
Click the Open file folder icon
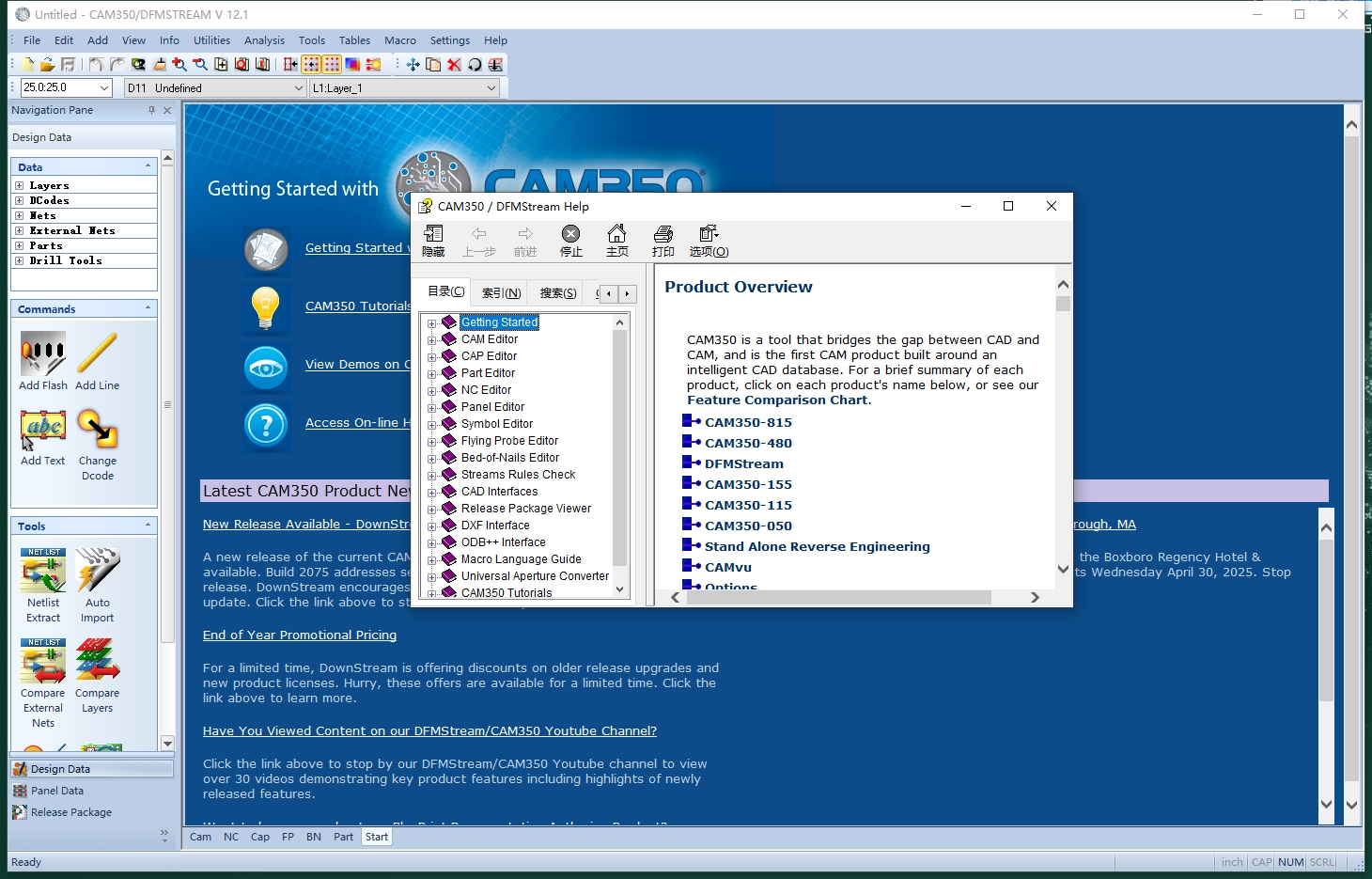pyautogui.click(x=47, y=64)
